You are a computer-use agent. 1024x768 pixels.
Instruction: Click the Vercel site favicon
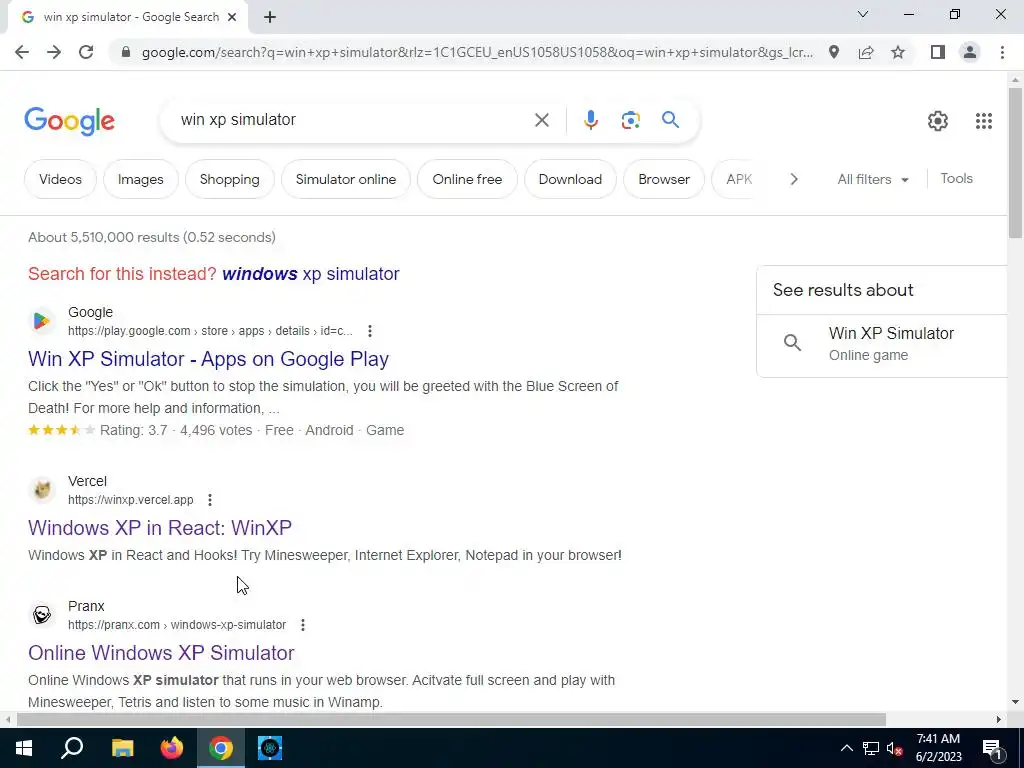tap(42, 489)
